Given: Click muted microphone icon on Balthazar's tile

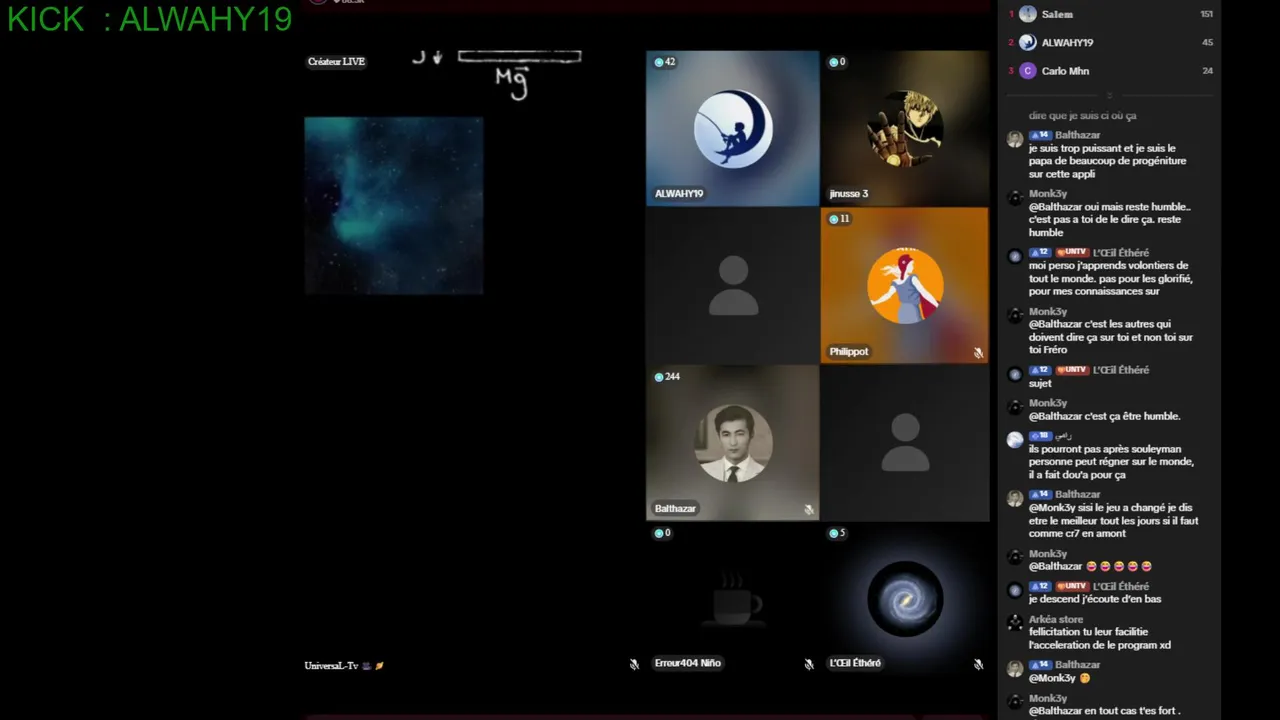Looking at the screenshot, I should (x=809, y=510).
